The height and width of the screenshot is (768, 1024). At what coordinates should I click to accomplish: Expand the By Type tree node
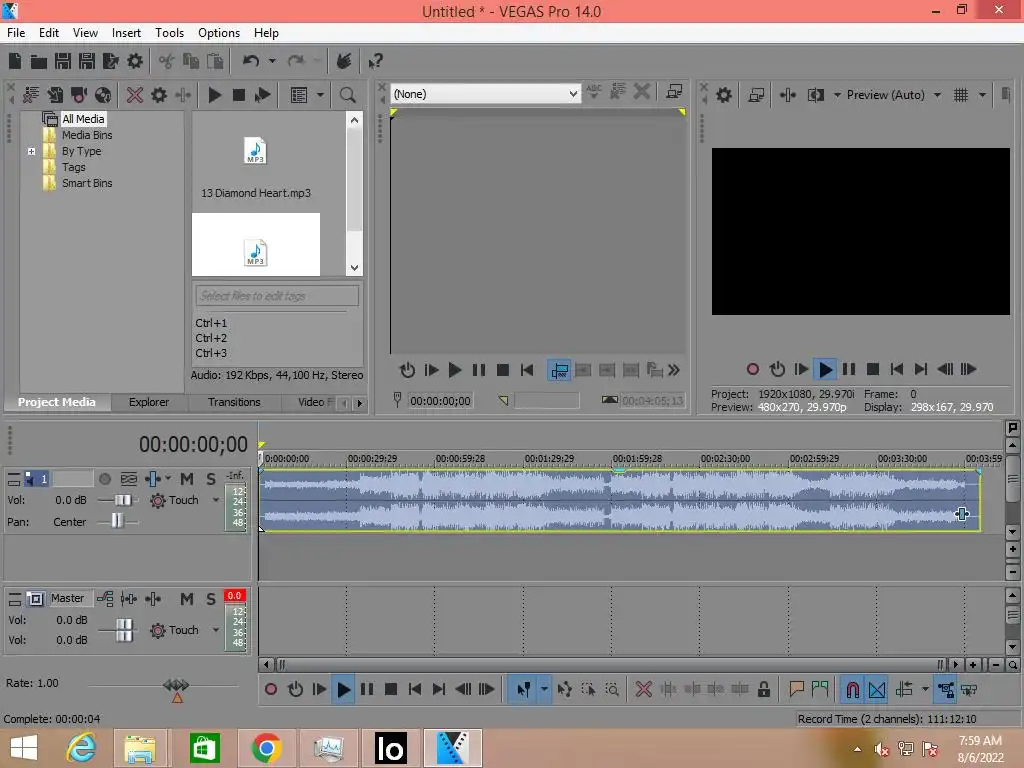tap(31, 152)
